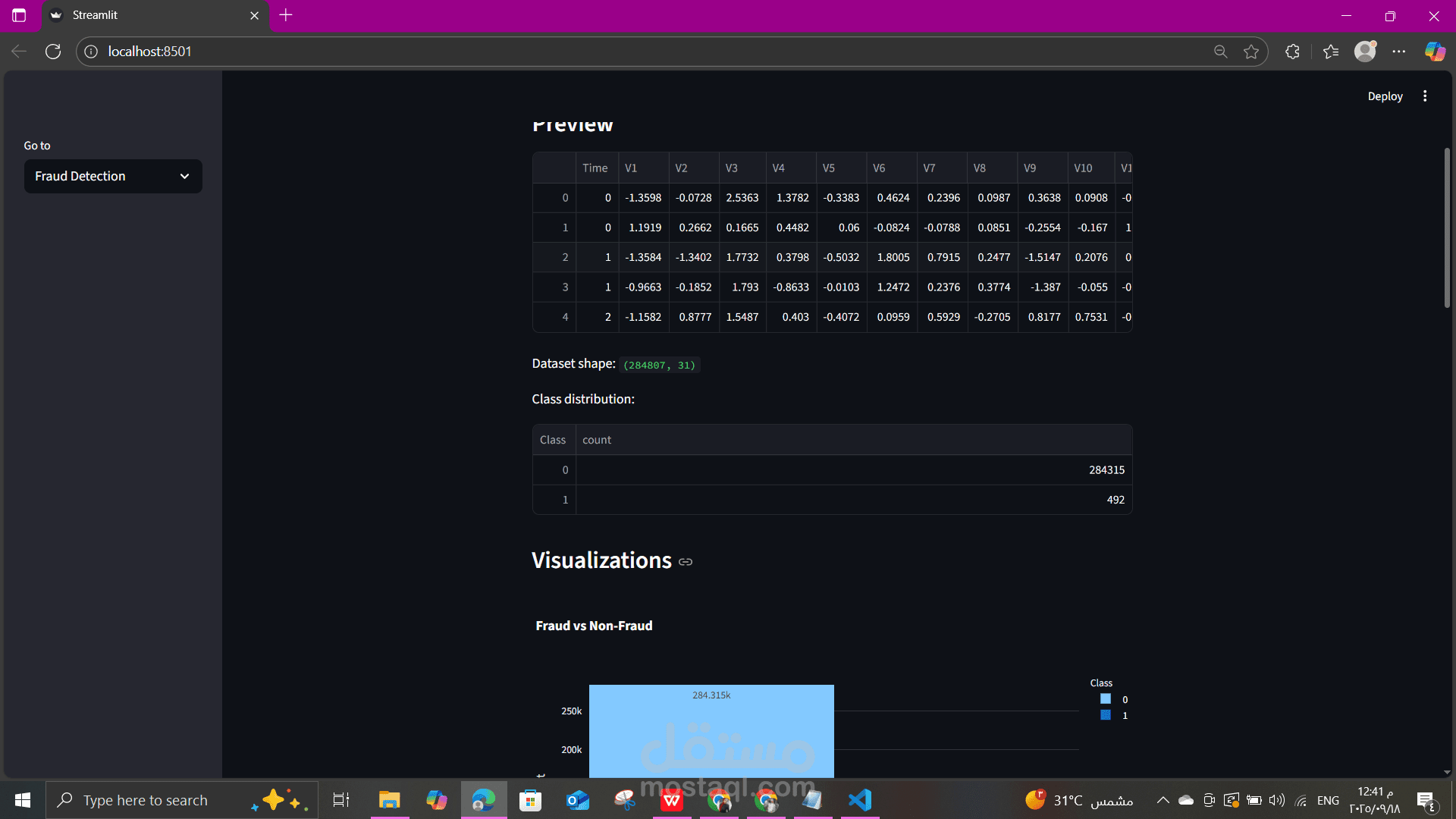Go back using the browser back button
Image resolution: width=1456 pixels, height=819 pixels.
pyautogui.click(x=18, y=51)
